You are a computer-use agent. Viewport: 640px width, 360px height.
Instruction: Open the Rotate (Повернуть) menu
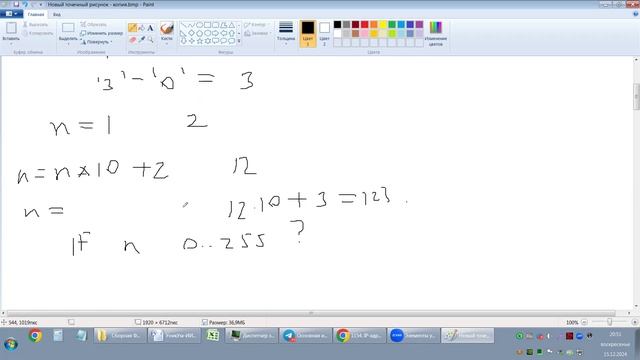96,42
